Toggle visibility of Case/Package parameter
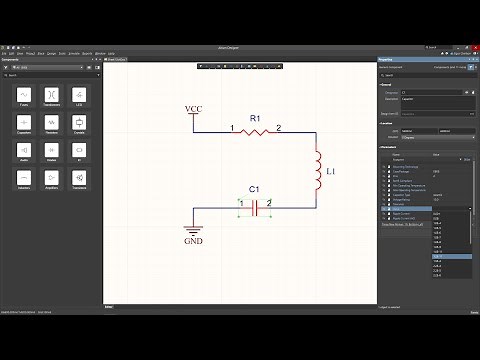The height and width of the screenshot is (360, 480). point(384,171)
